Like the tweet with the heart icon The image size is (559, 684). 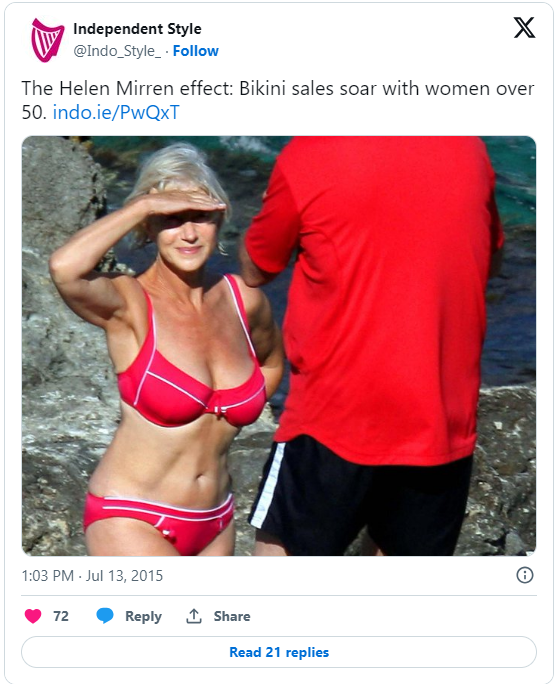point(33,616)
